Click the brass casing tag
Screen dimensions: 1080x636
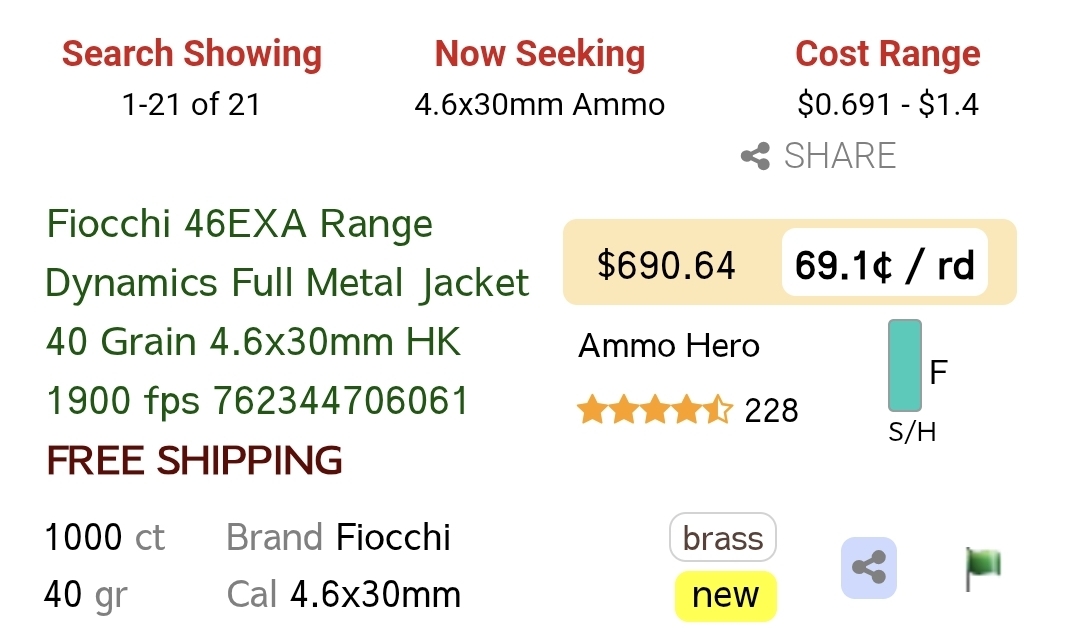click(722, 538)
